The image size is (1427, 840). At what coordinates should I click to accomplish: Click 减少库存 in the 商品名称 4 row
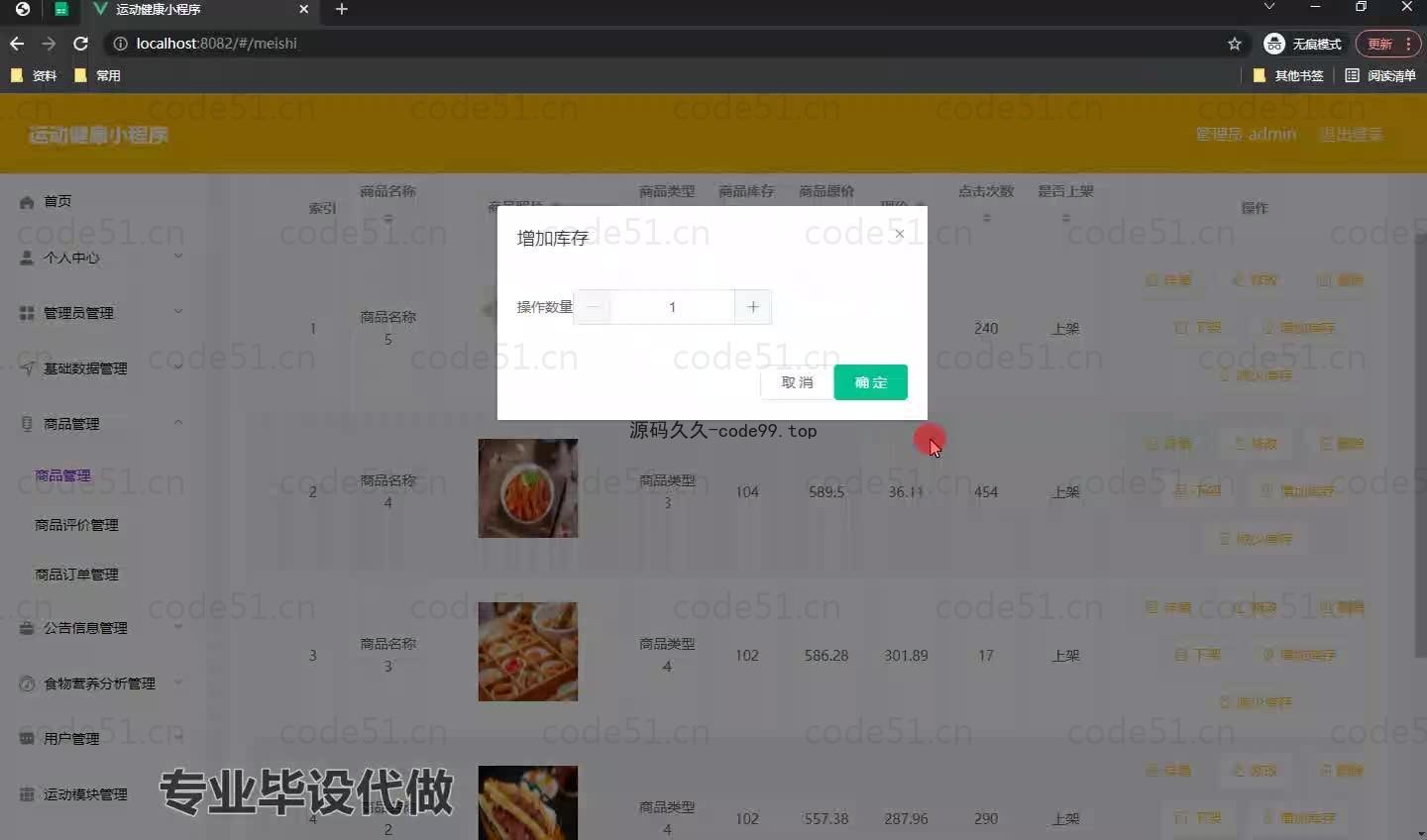(1255, 539)
